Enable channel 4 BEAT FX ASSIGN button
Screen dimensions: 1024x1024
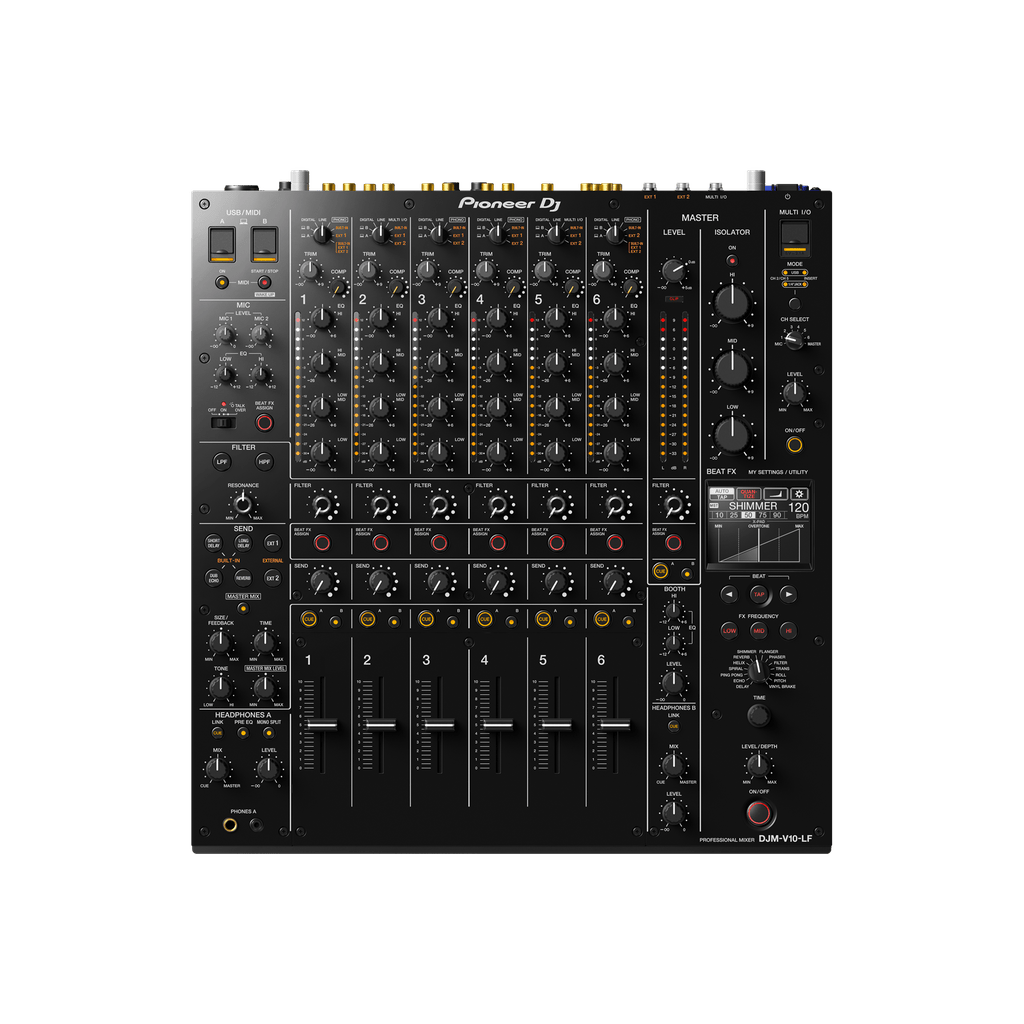pyautogui.click(x=498, y=543)
